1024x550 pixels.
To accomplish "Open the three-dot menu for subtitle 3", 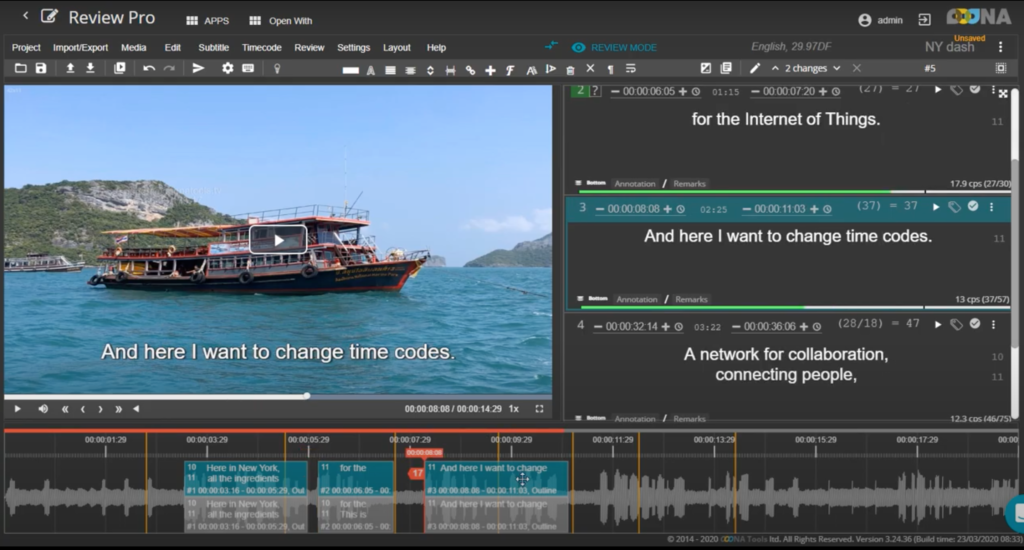I will (x=991, y=207).
